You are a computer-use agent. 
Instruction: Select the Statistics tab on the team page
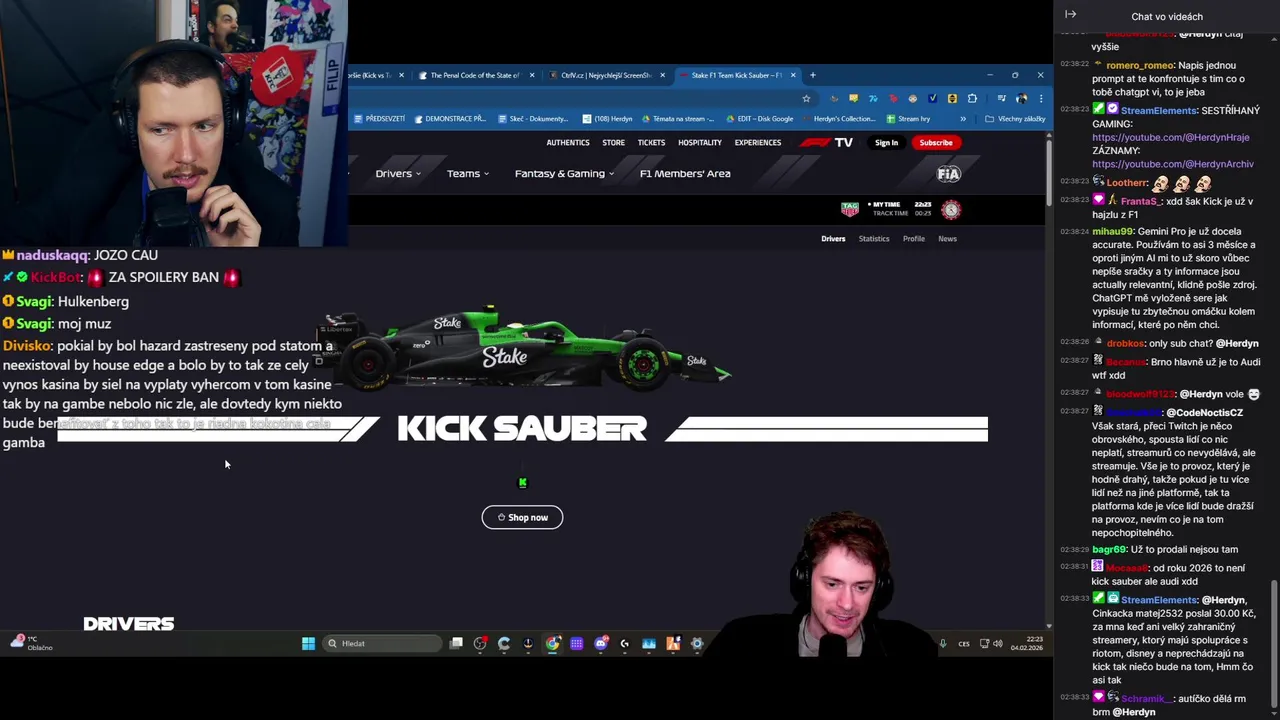pyautogui.click(x=873, y=238)
